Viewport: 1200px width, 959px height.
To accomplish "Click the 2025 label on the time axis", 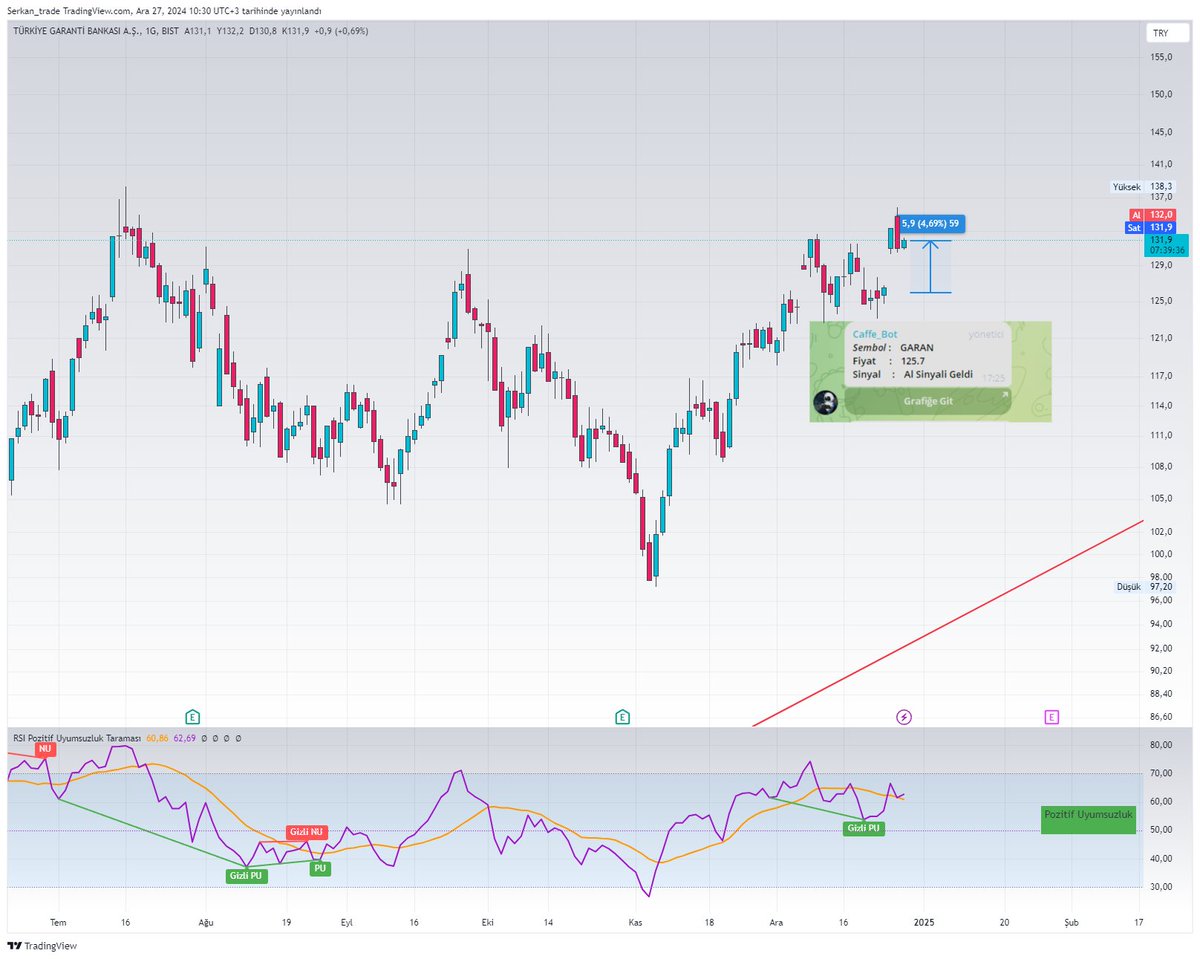I will (923, 922).
